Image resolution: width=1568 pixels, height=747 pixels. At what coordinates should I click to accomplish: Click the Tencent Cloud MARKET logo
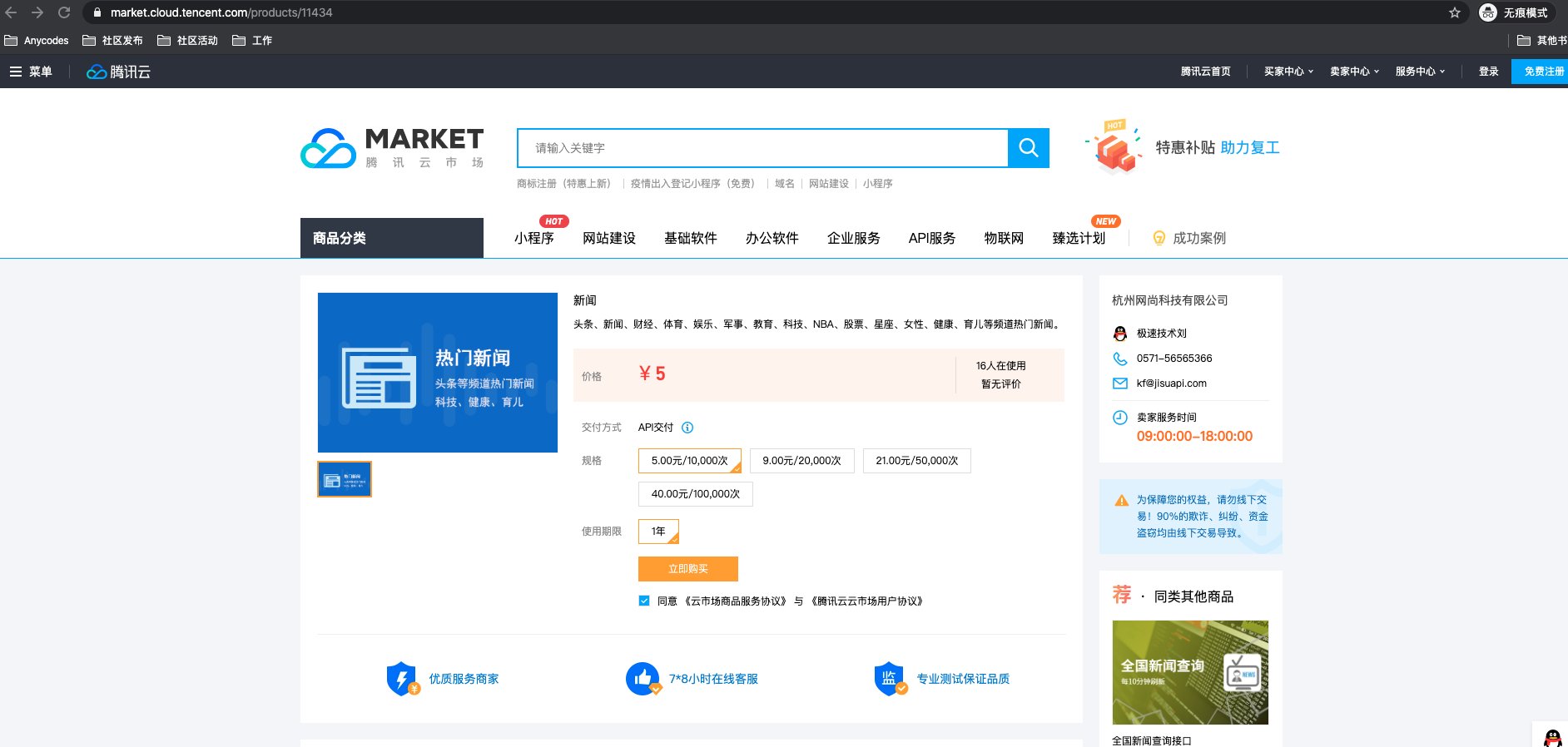point(392,148)
